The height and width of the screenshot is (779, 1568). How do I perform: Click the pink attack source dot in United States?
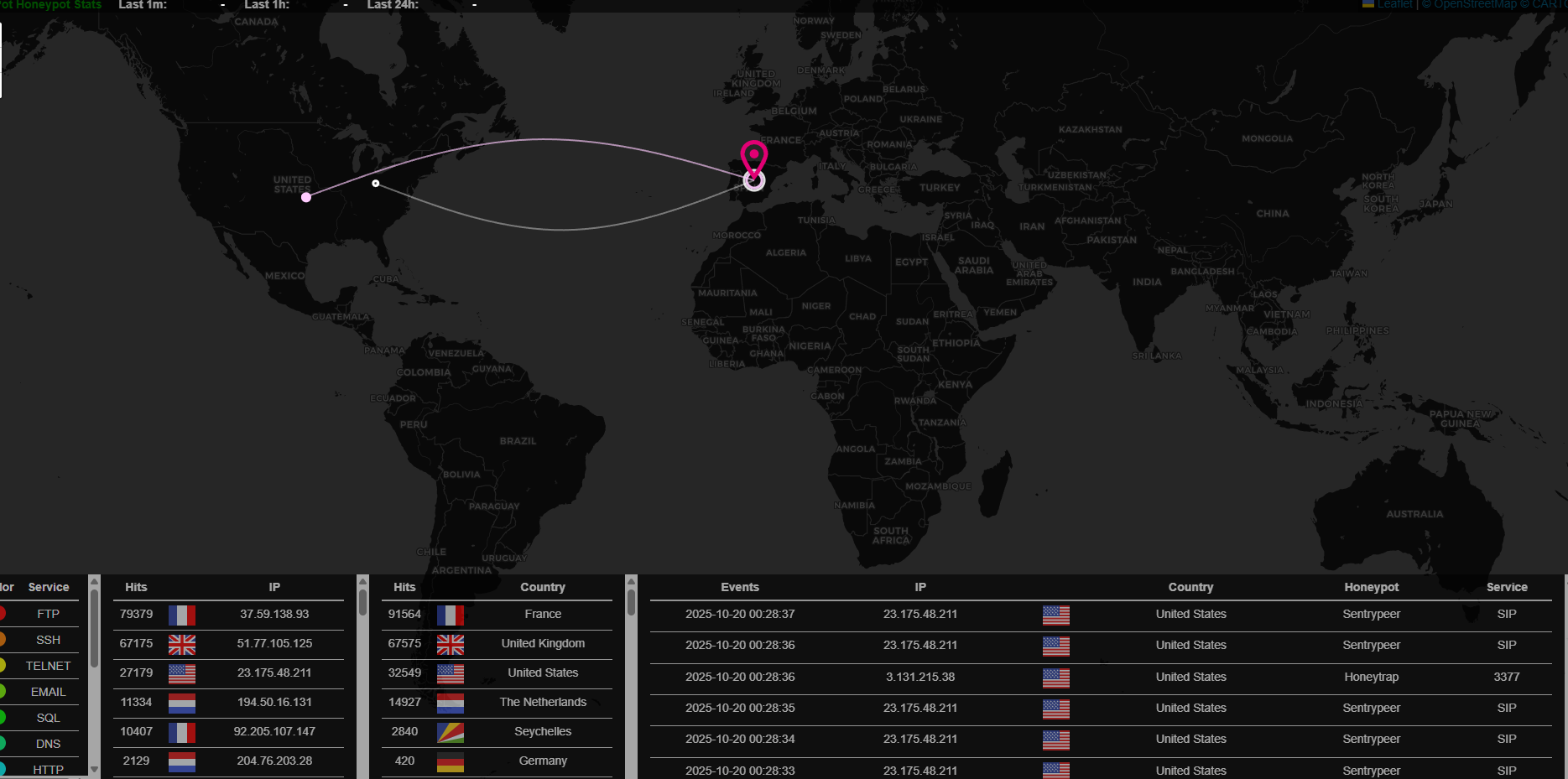click(306, 197)
